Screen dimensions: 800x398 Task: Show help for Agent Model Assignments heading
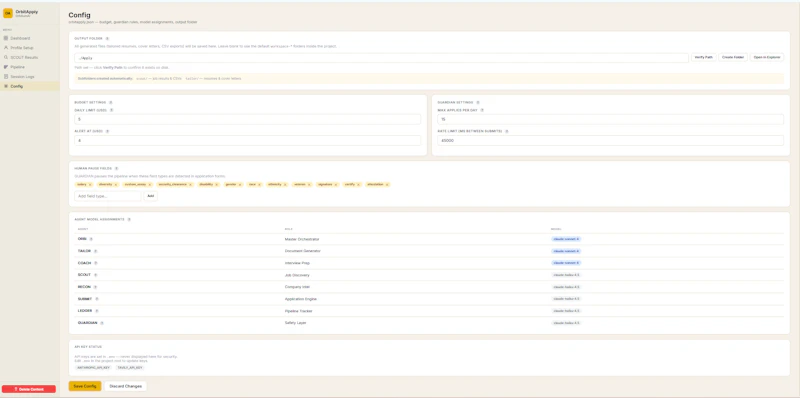[x=129, y=219]
